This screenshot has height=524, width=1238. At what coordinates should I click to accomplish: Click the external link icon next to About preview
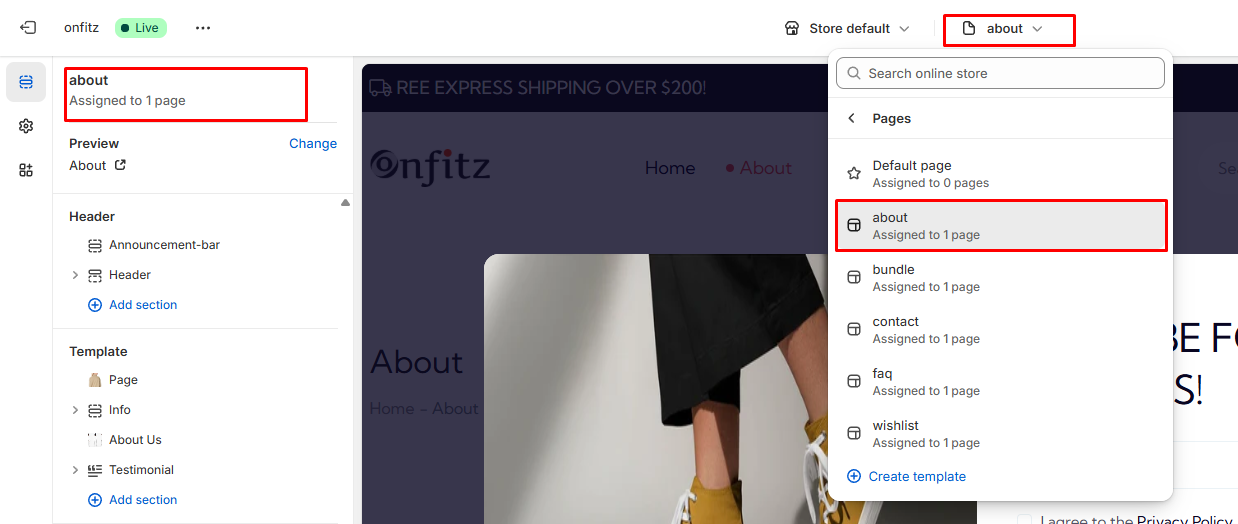click(x=120, y=165)
